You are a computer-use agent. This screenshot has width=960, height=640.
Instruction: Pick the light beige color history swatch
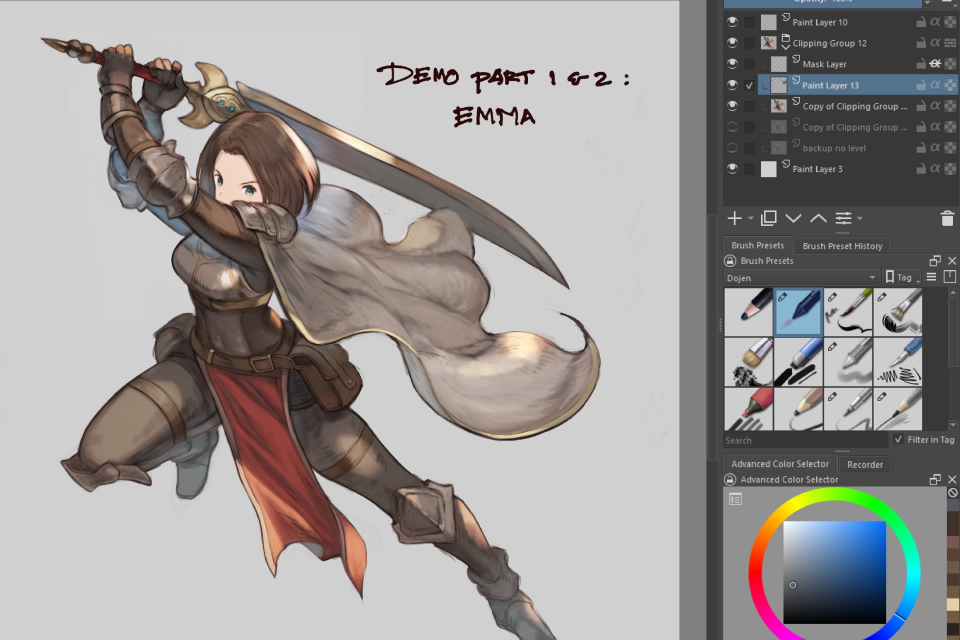click(953, 604)
